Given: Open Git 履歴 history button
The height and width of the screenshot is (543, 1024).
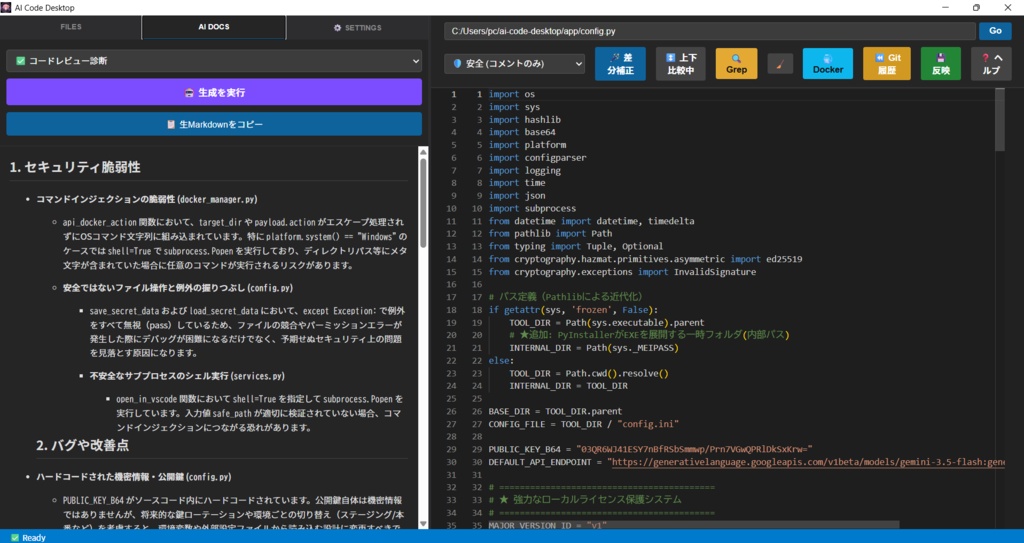Looking at the screenshot, I should [887, 63].
